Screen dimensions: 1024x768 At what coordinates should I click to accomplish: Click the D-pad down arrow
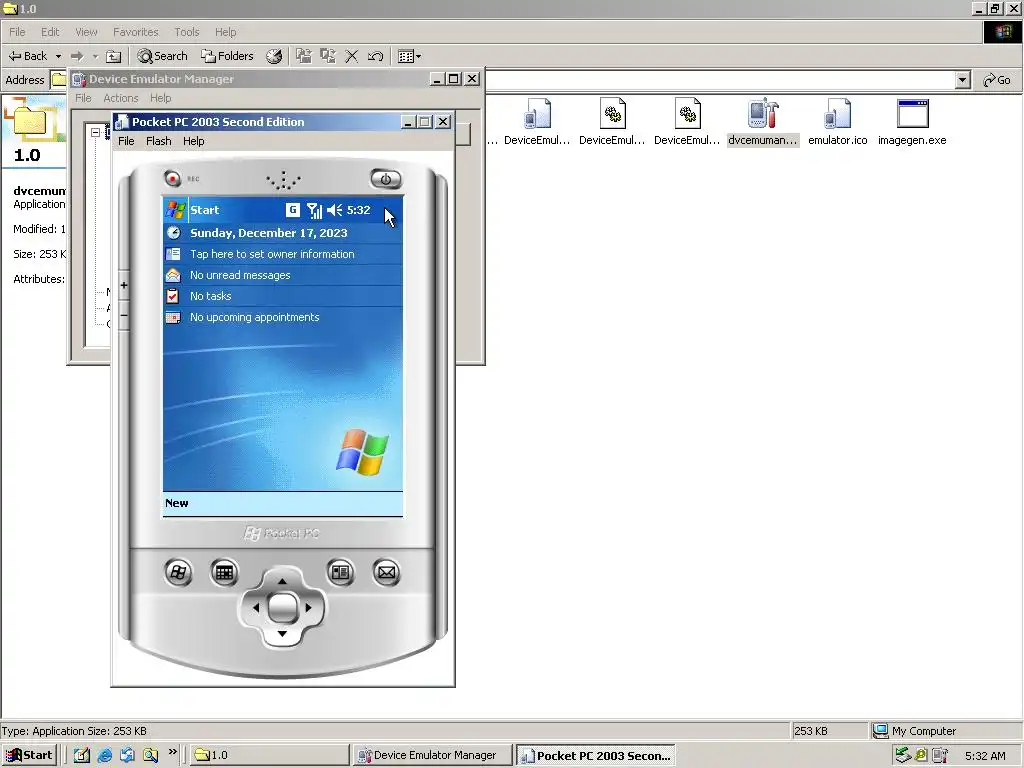(x=282, y=634)
